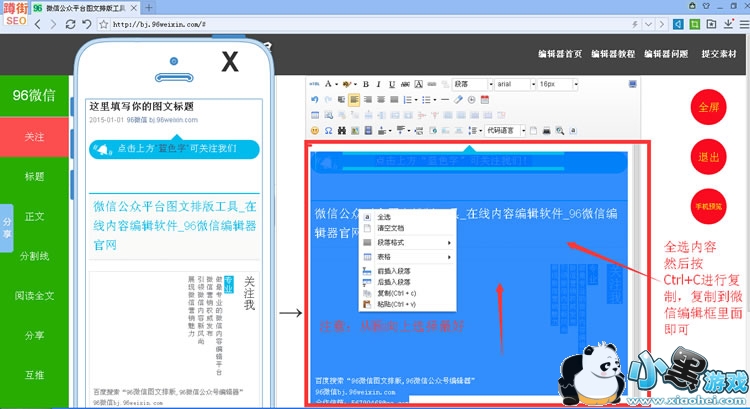Insert a horizontal rule line
The width and height of the screenshot is (750, 409).
coord(445,99)
